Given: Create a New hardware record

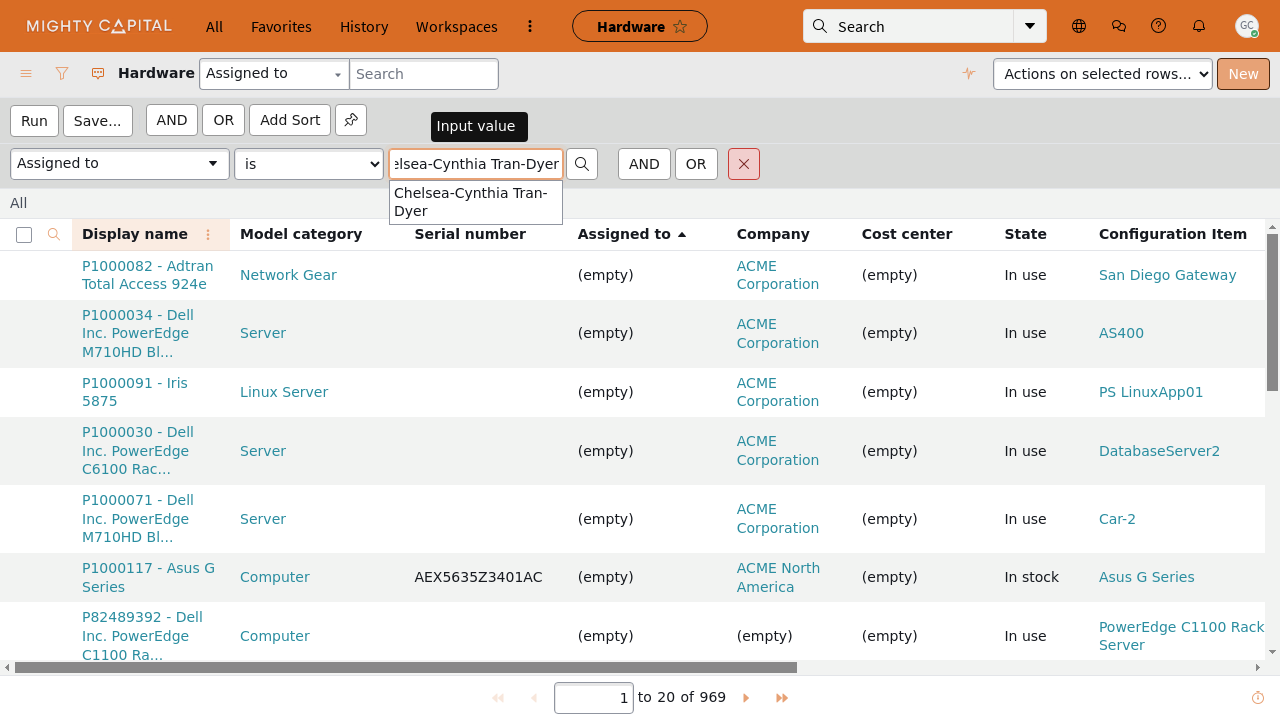Looking at the screenshot, I should [1243, 74].
